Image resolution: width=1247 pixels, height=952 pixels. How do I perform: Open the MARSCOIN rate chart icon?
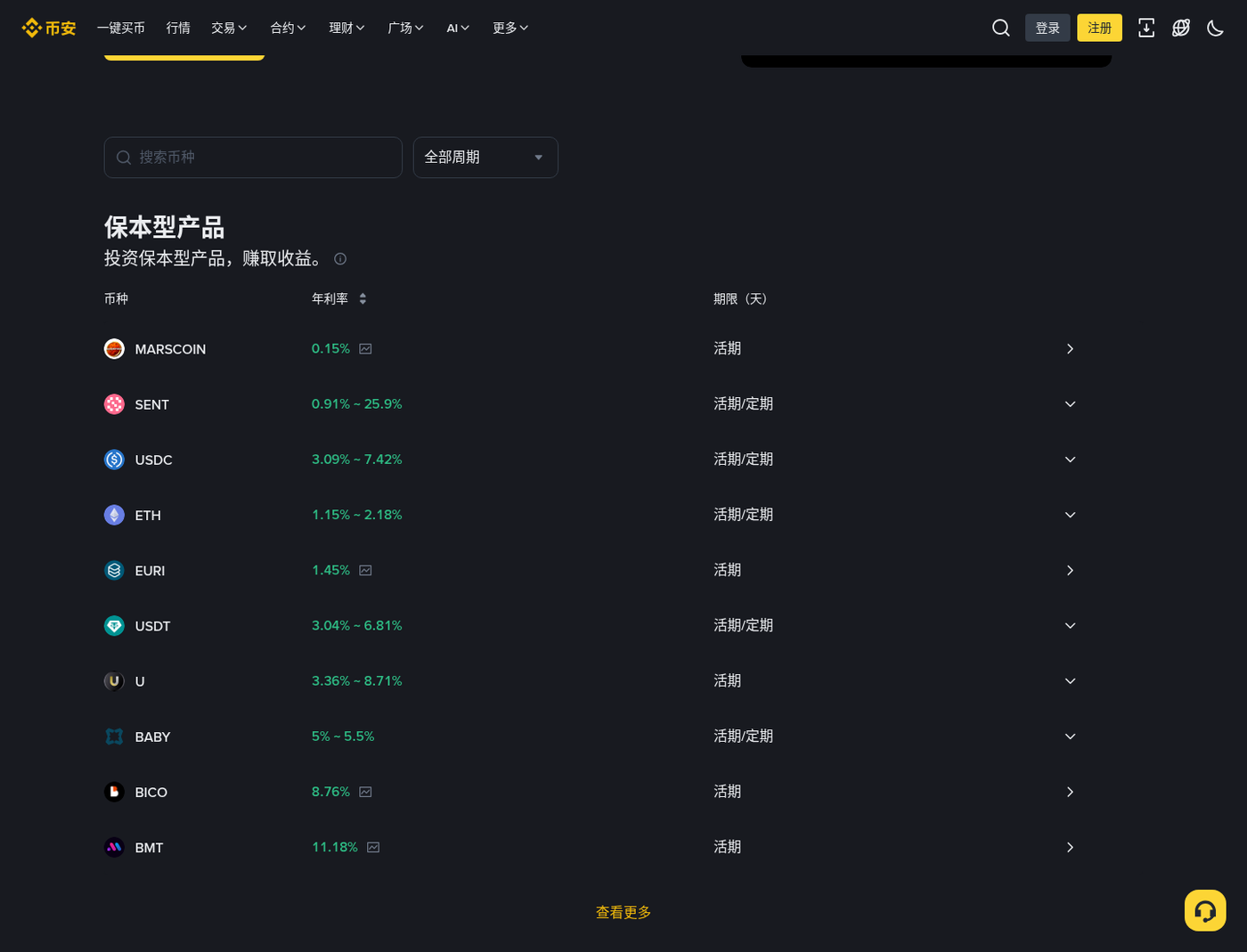tap(365, 349)
